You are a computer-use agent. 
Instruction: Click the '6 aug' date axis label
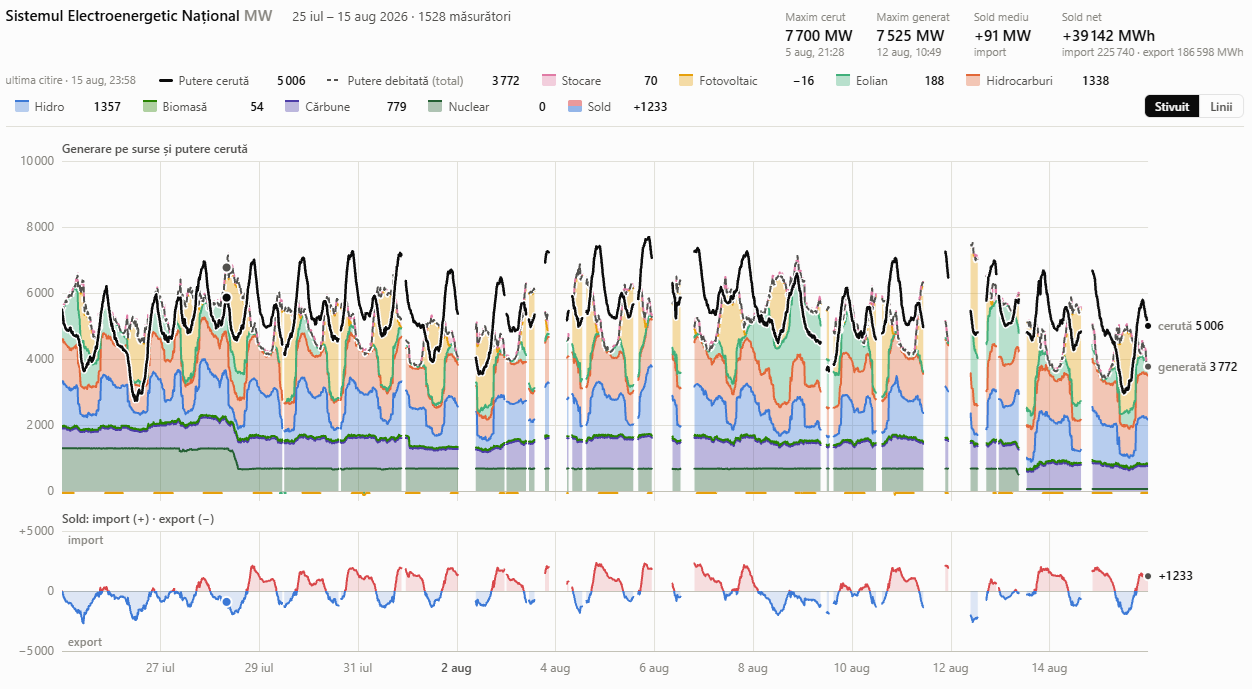point(654,668)
